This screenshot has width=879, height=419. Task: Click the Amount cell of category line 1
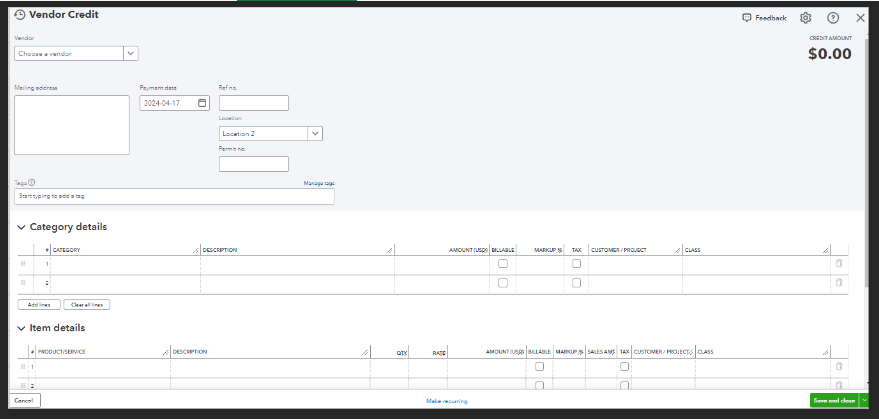tap(442, 264)
